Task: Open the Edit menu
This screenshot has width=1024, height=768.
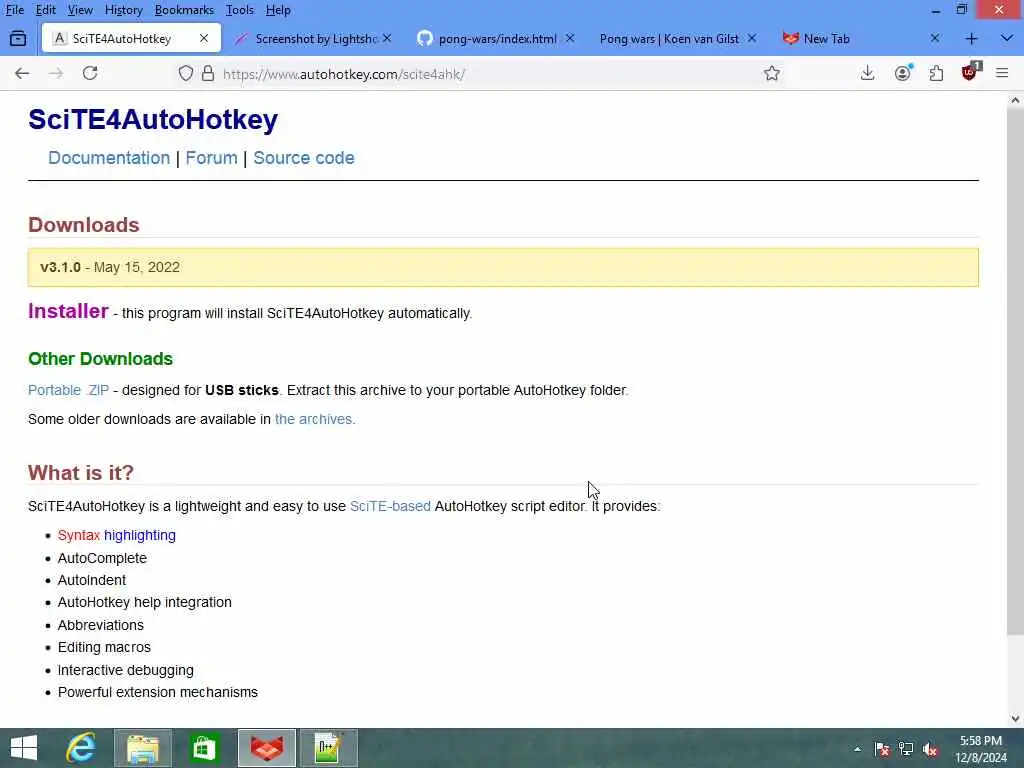Action: [46, 10]
